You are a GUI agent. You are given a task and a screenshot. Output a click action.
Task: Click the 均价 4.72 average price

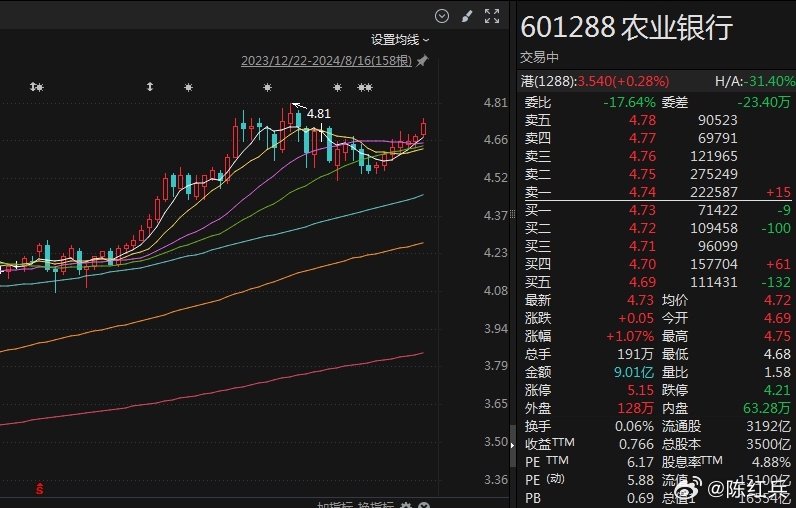(x=777, y=300)
